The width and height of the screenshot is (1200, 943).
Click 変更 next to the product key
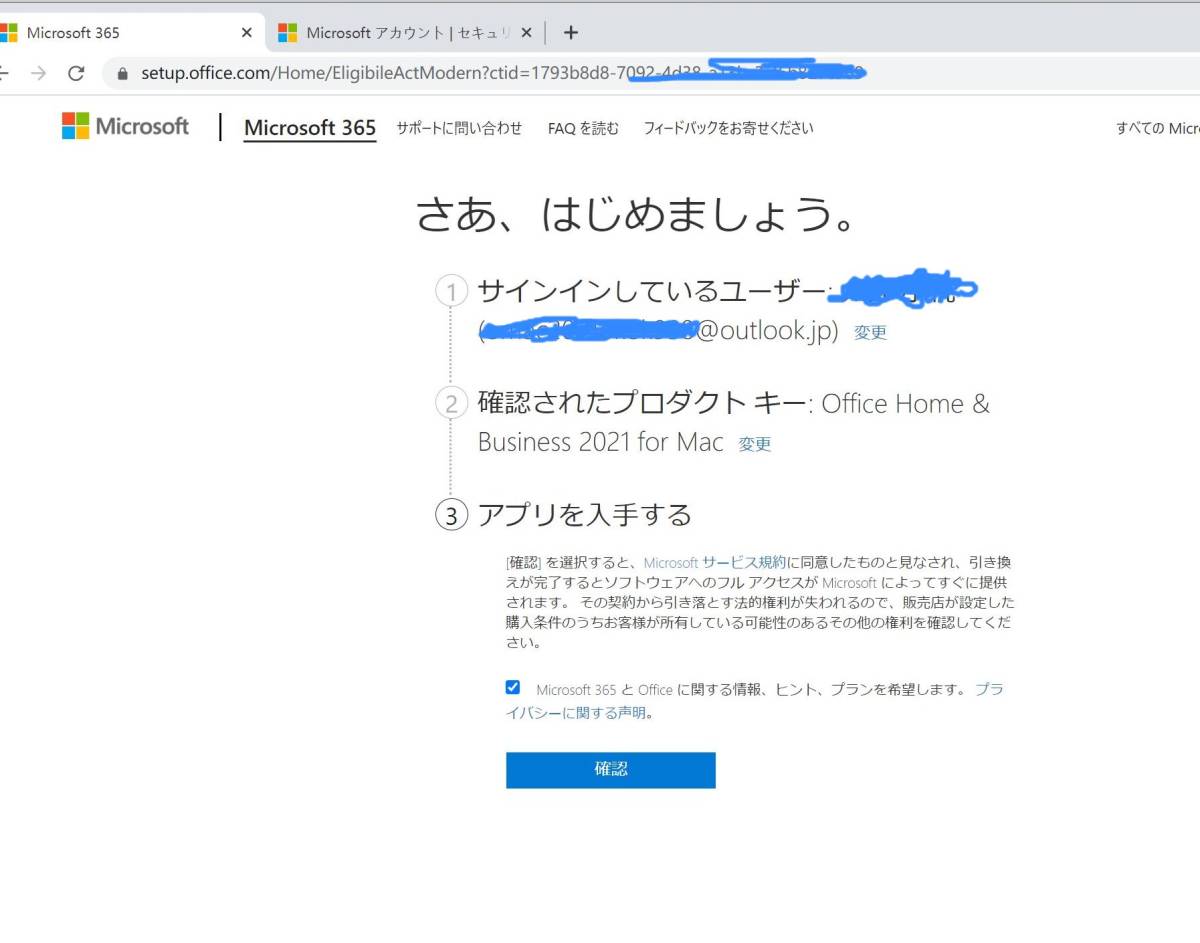pos(755,445)
